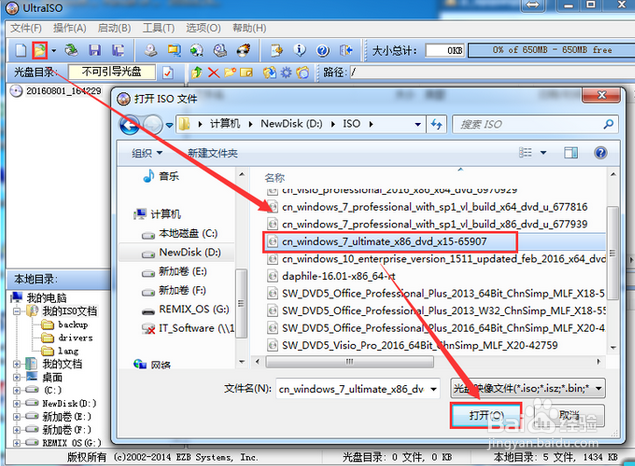Click the Back arrow in Open dialog

click(x=130, y=124)
